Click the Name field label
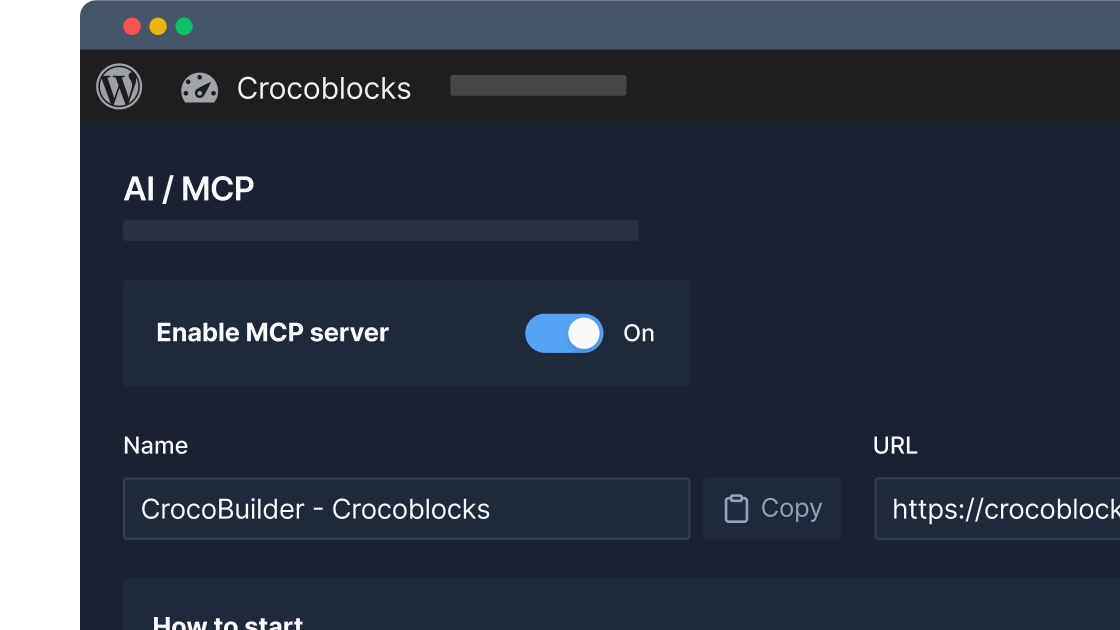The image size is (1120, 630). pyautogui.click(x=156, y=446)
